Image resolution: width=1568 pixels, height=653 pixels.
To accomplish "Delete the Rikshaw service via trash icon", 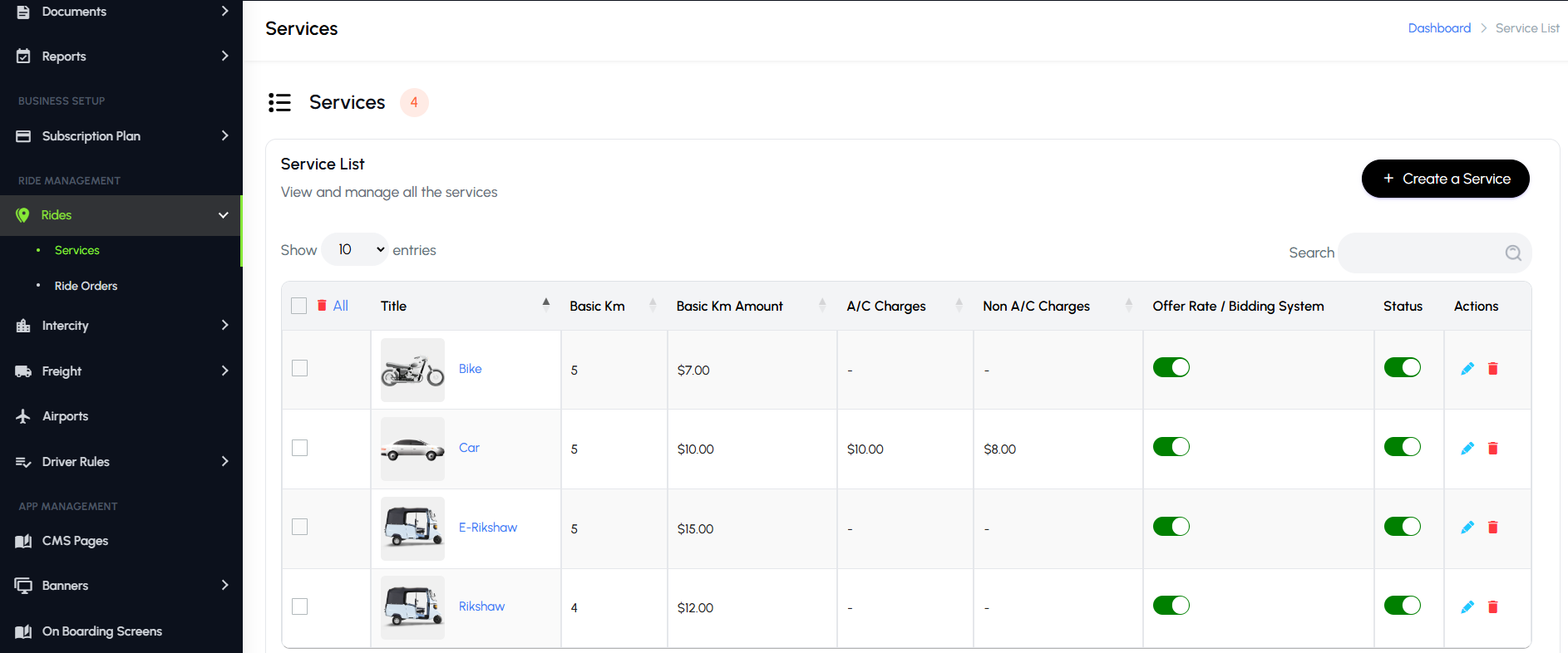I will tap(1492, 607).
